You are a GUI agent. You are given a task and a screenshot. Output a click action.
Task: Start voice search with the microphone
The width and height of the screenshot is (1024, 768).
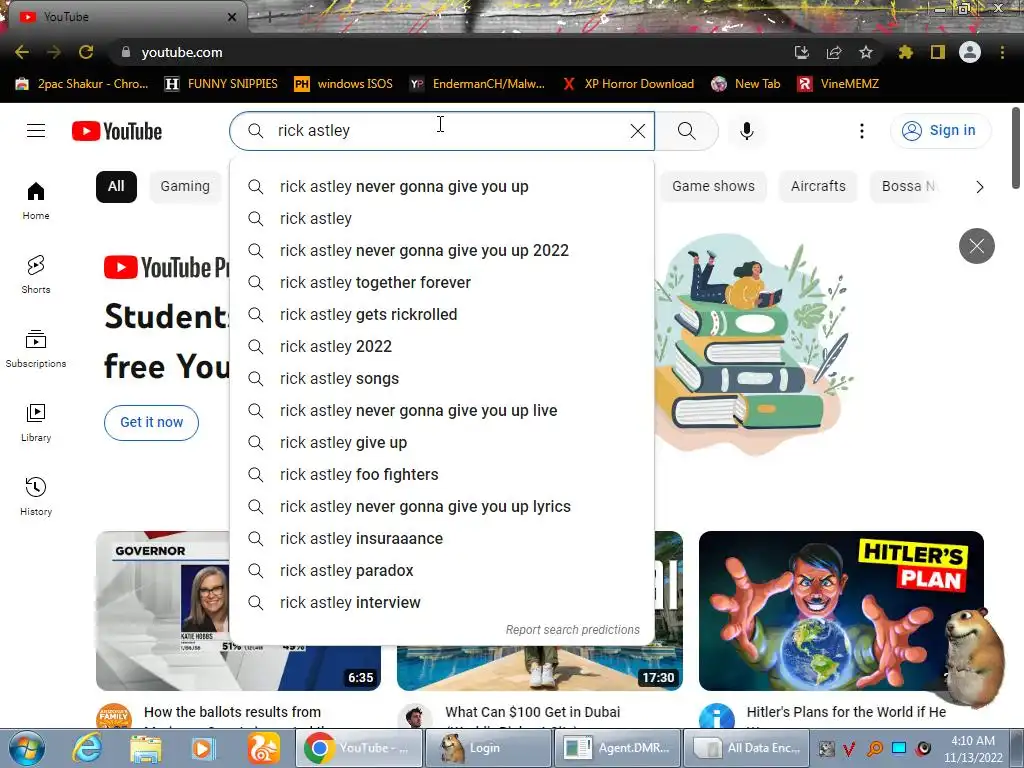coord(746,131)
